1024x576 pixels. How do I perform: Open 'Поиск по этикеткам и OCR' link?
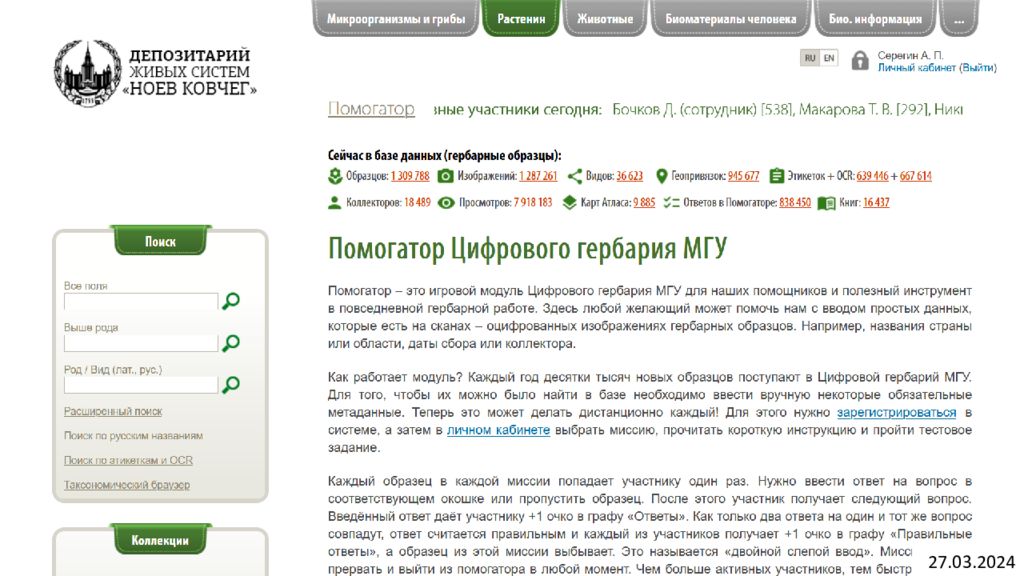click(x=128, y=460)
